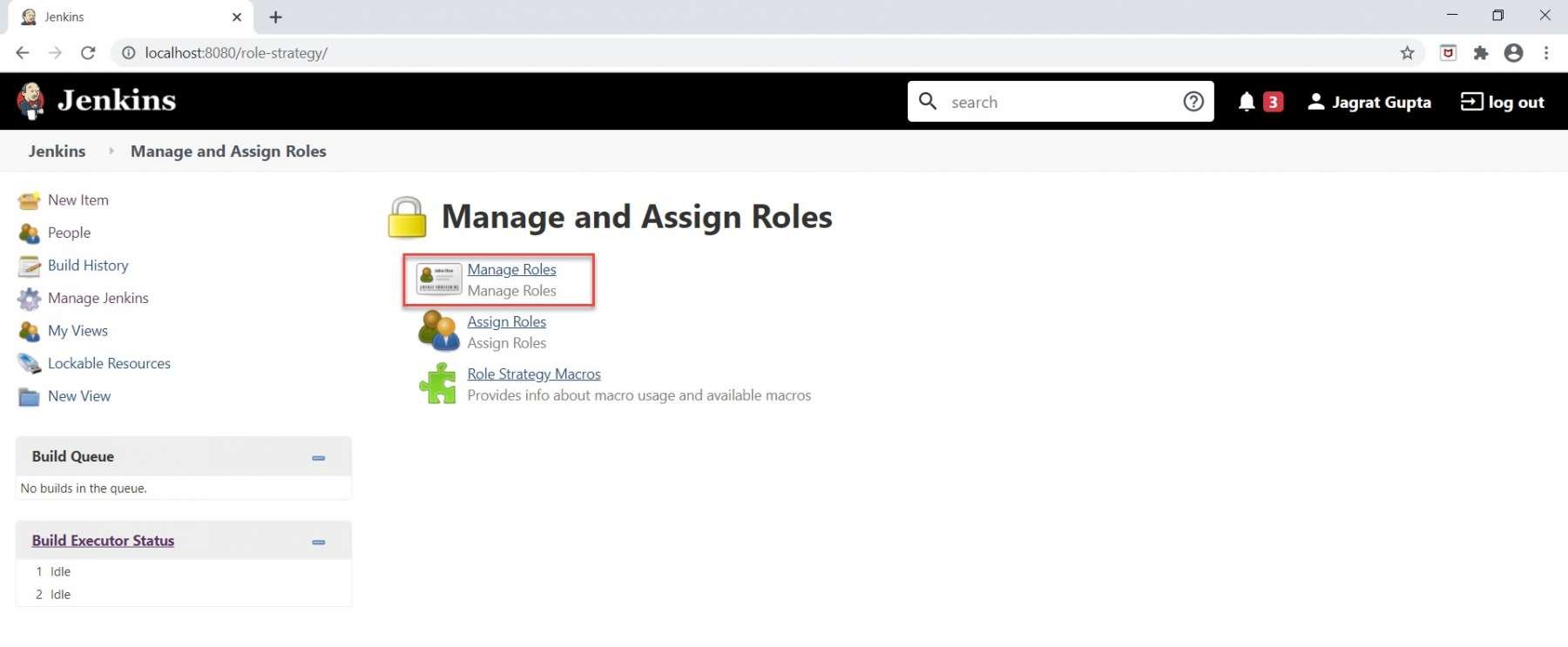
Task: Click the red shield extension icon
Action: pyautogui.click(x=1448, y=53)
